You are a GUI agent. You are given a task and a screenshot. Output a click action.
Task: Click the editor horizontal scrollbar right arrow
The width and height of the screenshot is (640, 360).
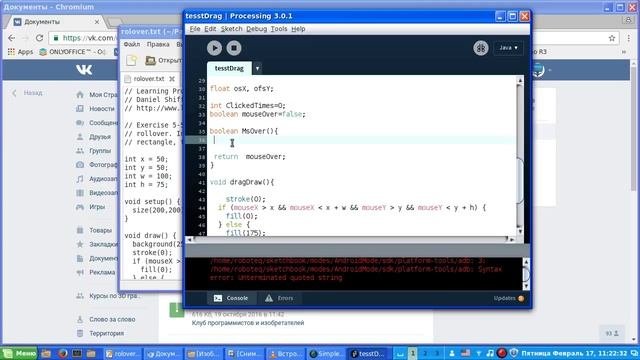pos(512,239)
